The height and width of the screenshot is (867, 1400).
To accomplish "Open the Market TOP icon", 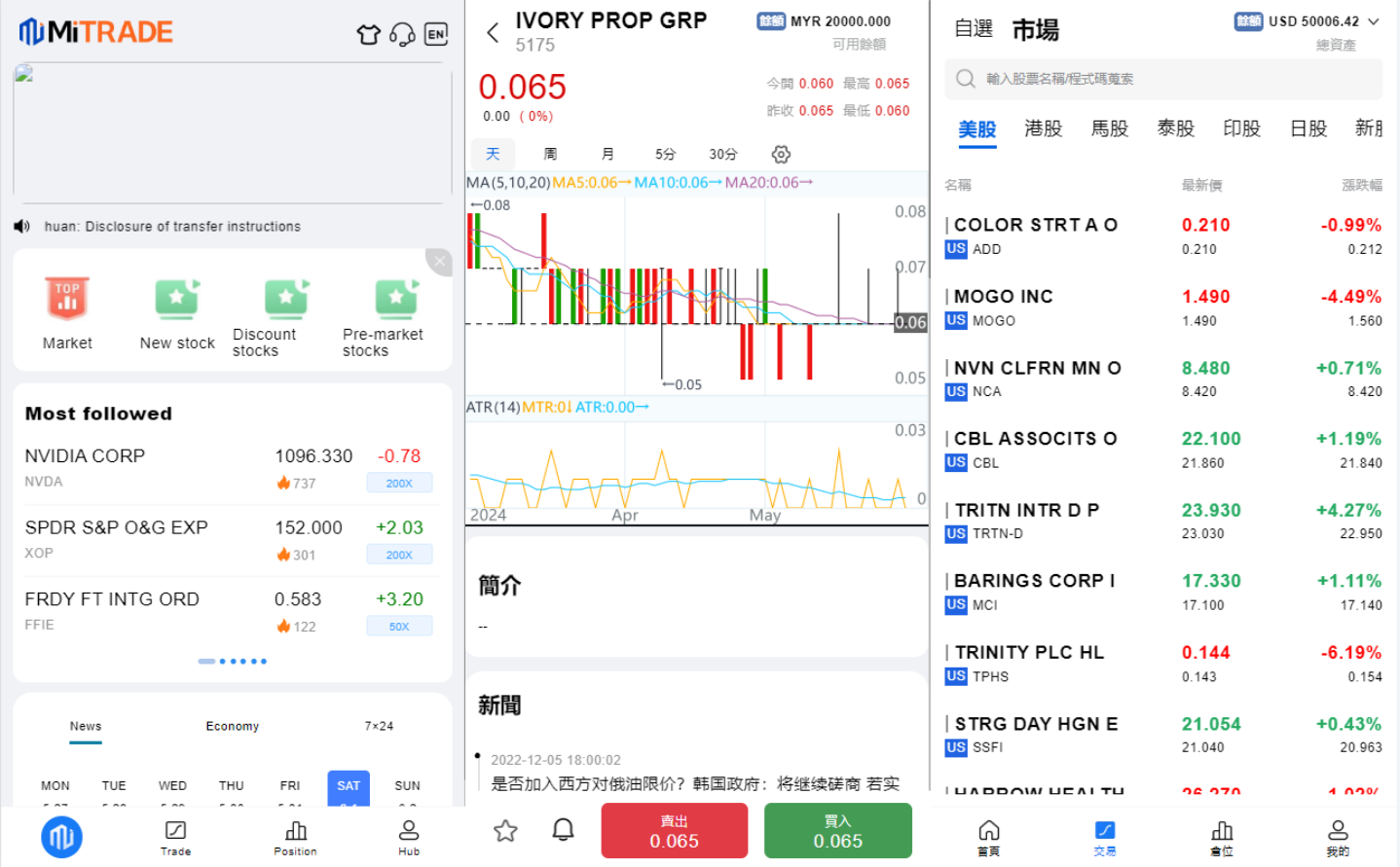I will pos(67,300).
